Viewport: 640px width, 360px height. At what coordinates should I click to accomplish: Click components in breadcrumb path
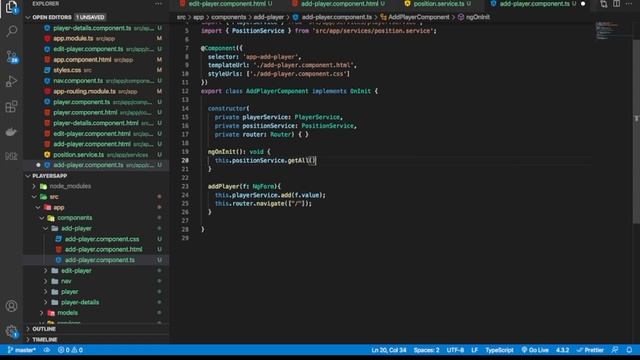pyautogui.click(x=229, y=17)
